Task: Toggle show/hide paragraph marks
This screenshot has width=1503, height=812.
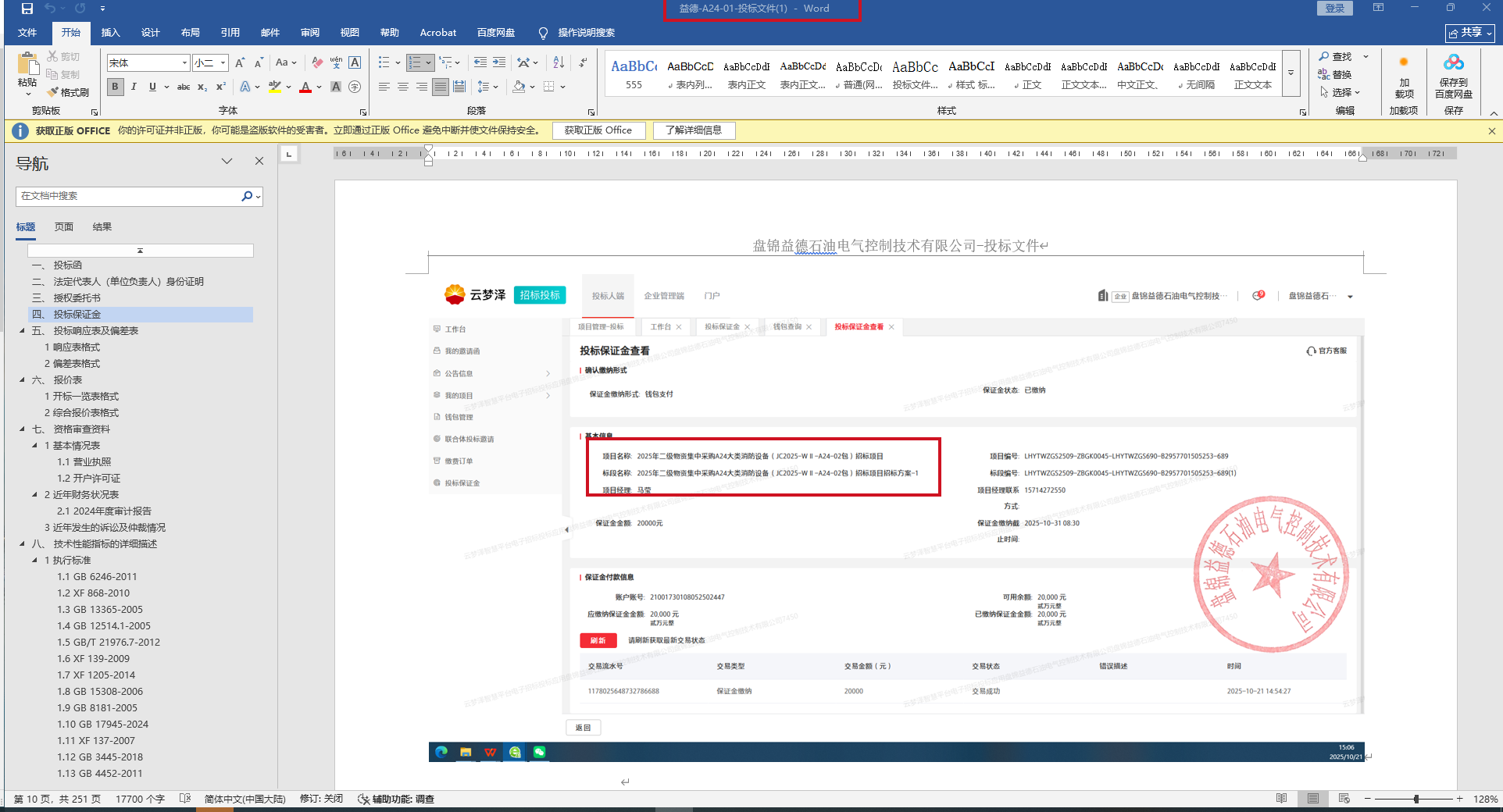Action: click(x=583, y=62)
